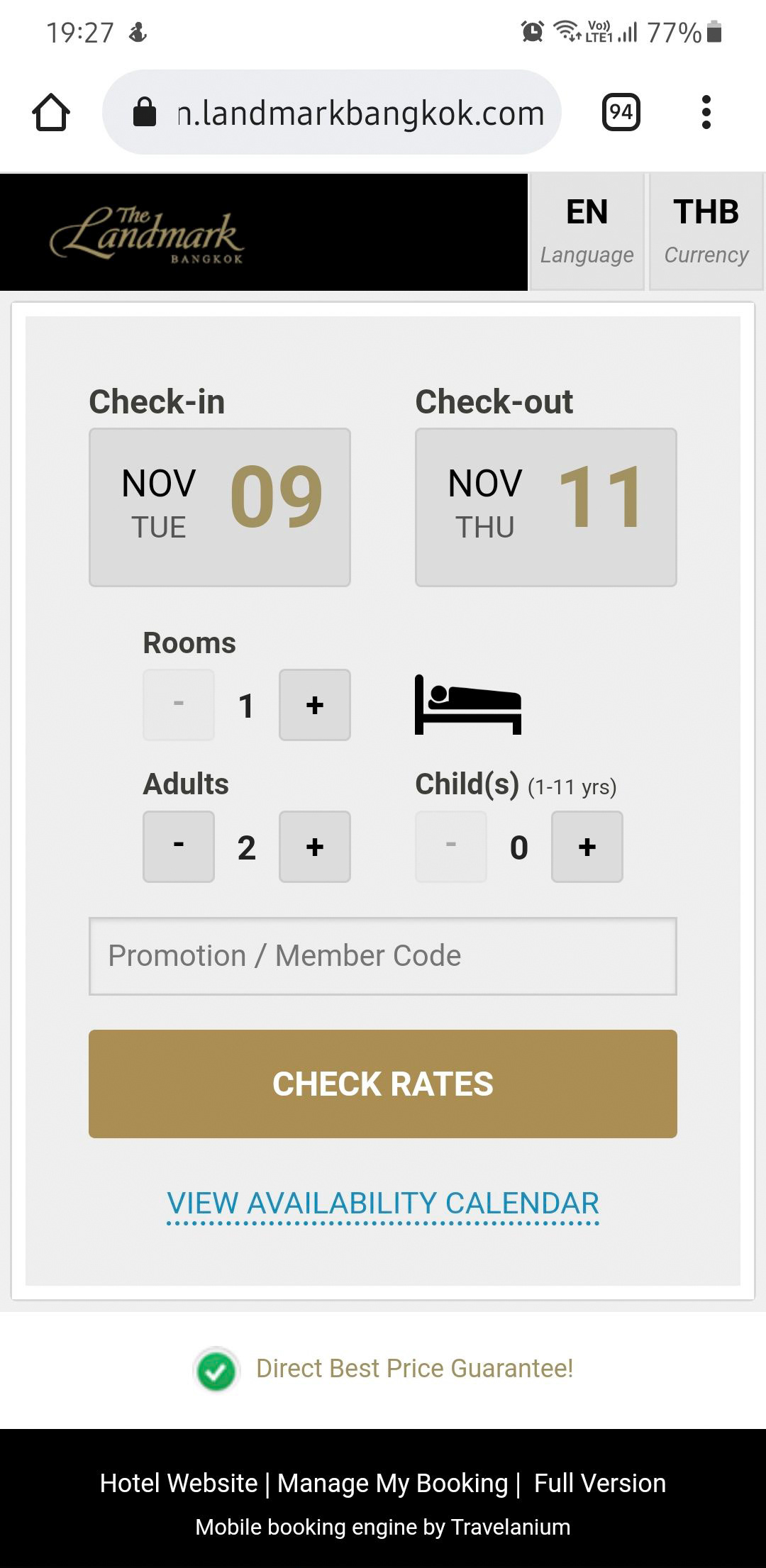Open the Check-in date picker
Image resolution: width=766 pixels, height=1568 pixels.
coord(220,507)
